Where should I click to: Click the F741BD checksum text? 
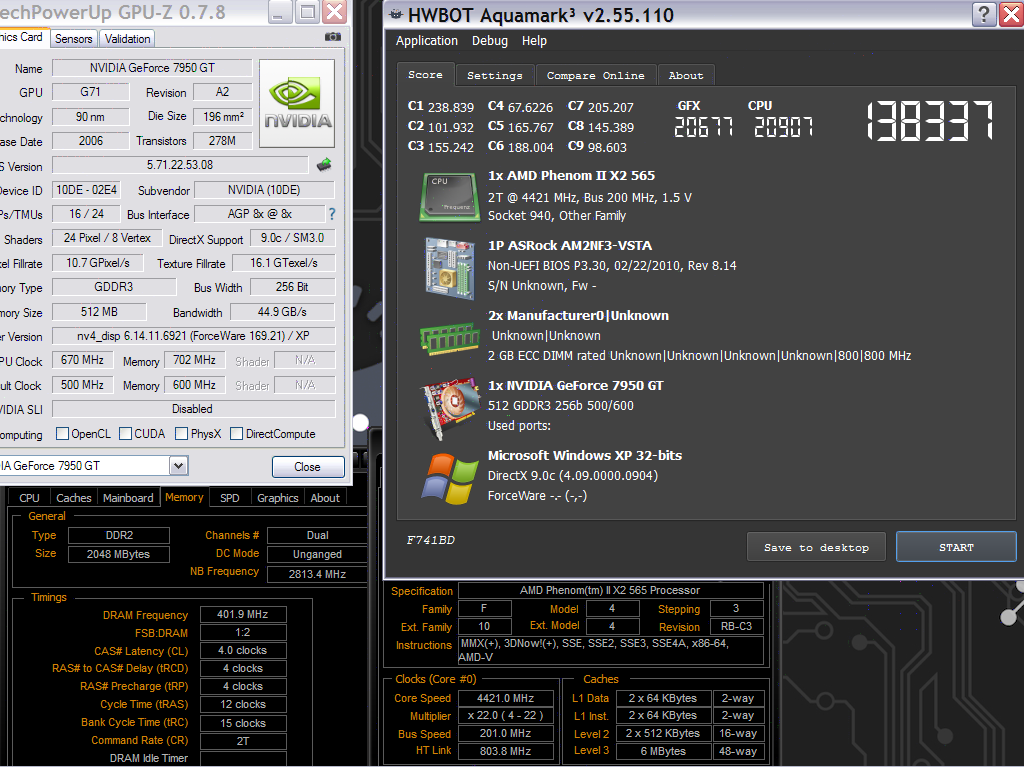tap(430, 540)
